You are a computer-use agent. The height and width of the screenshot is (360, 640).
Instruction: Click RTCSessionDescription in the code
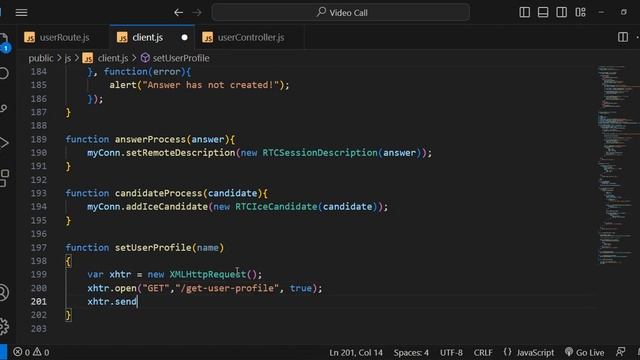click(x=320, y=153)
